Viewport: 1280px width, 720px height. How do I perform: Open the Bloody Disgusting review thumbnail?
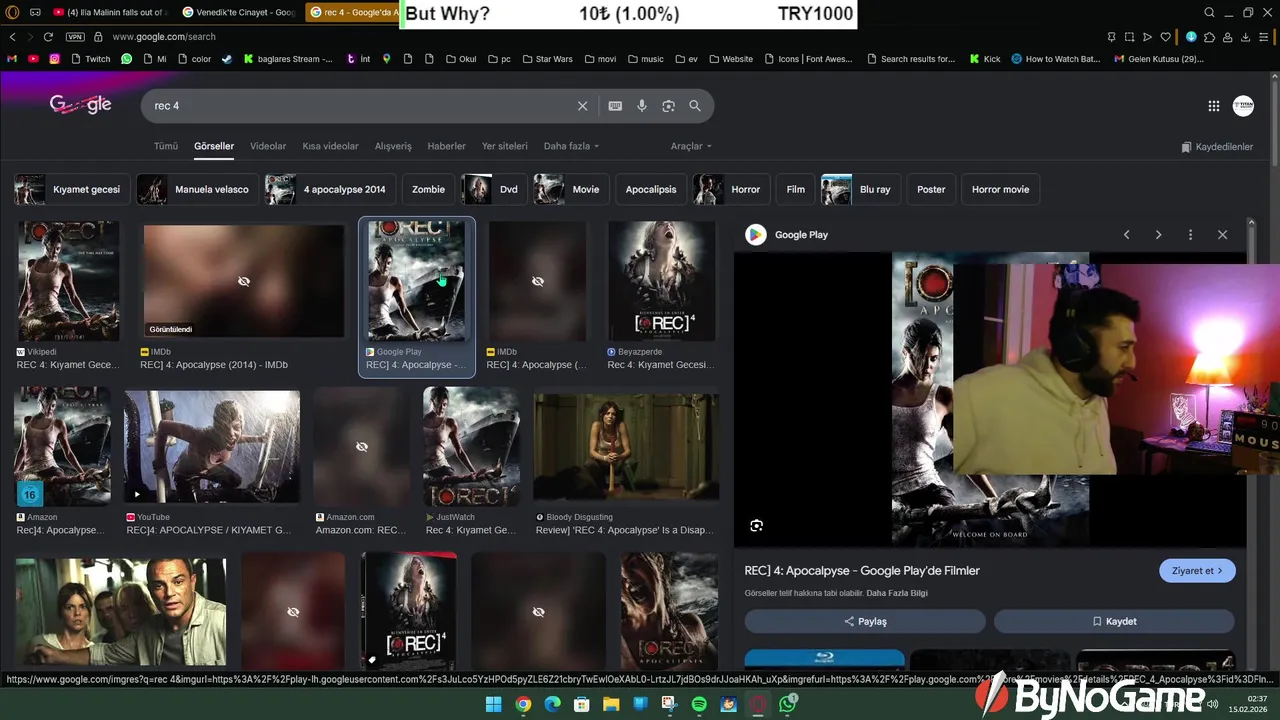point(626,447)
